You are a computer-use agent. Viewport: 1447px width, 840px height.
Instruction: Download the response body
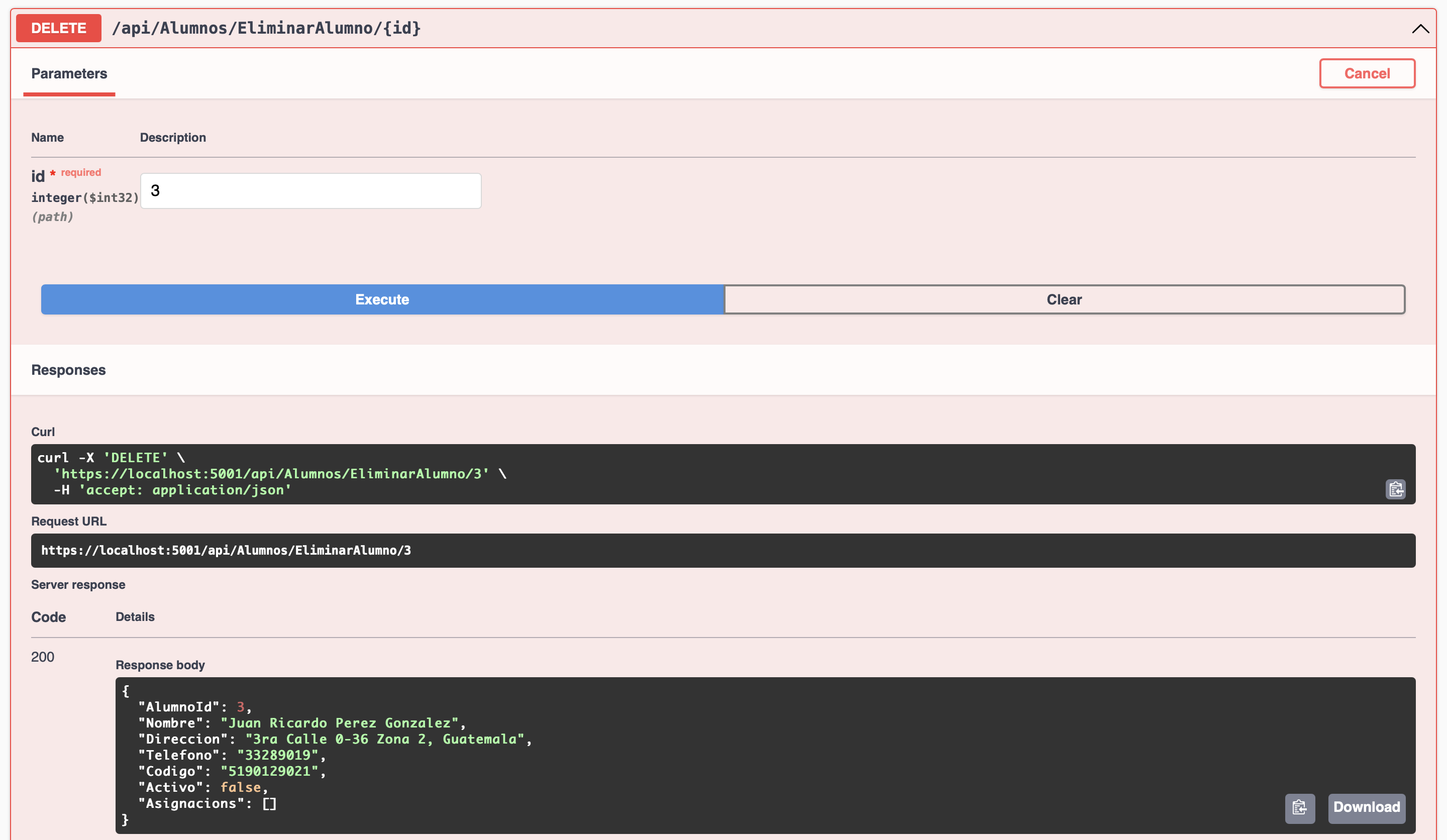(x=1367, y=808)
